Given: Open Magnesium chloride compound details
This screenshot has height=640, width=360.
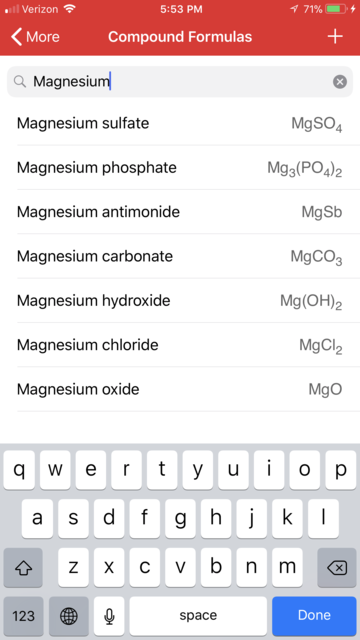Looking at the screenshot, I should 180,345.
